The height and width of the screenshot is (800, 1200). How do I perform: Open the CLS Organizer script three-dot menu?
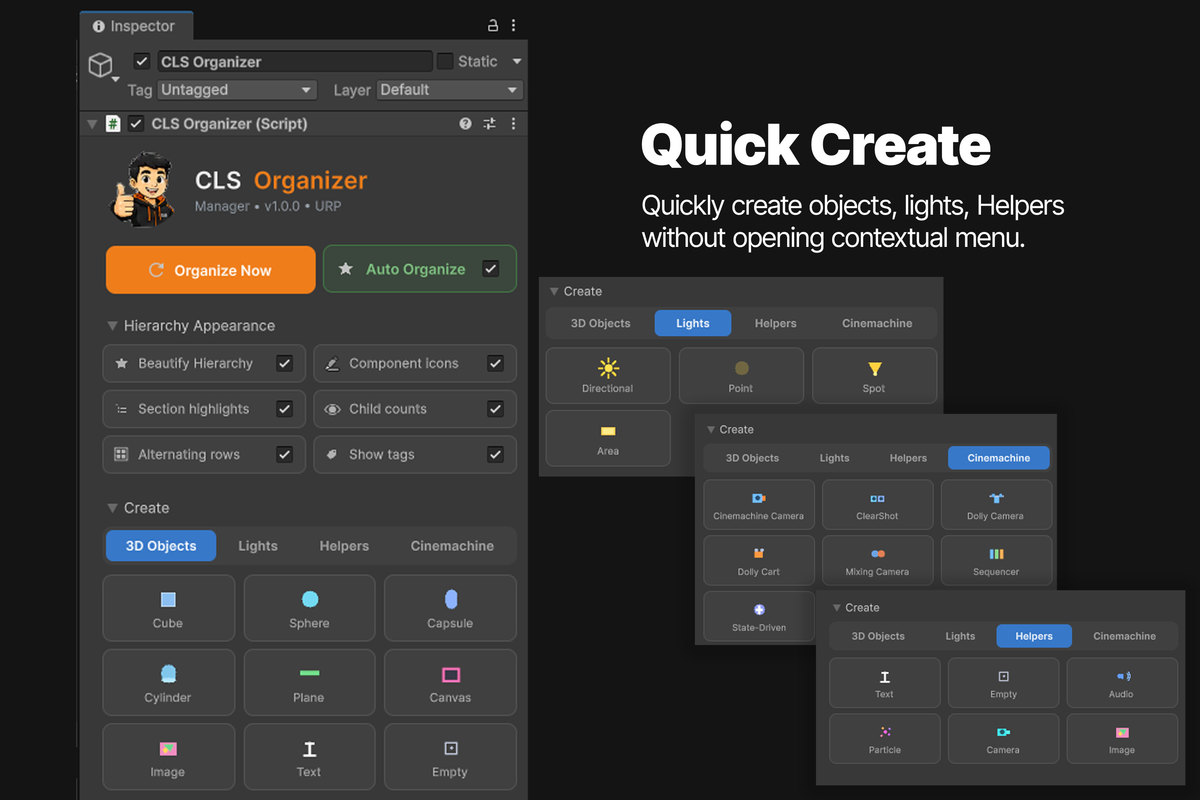click(513, 124)
